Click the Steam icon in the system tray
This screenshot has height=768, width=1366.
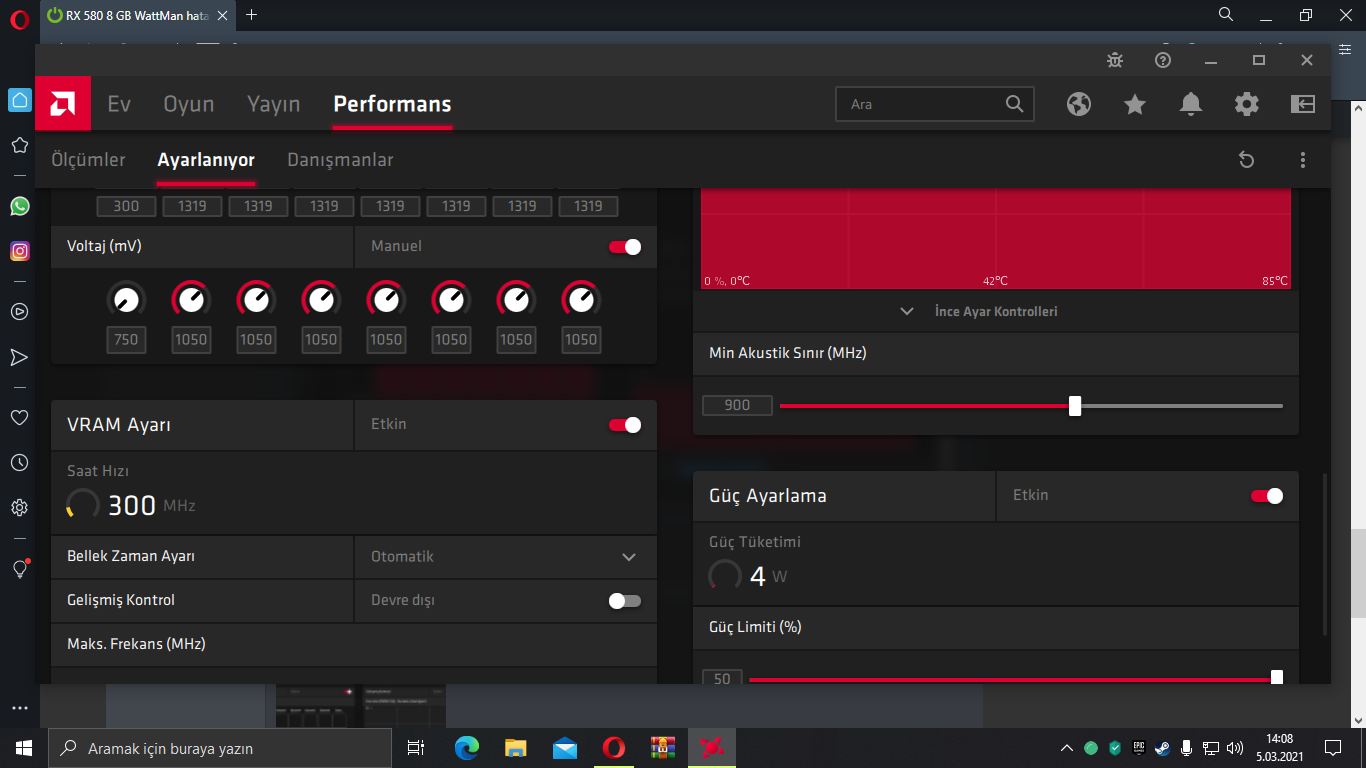[x=1162, y=748]
